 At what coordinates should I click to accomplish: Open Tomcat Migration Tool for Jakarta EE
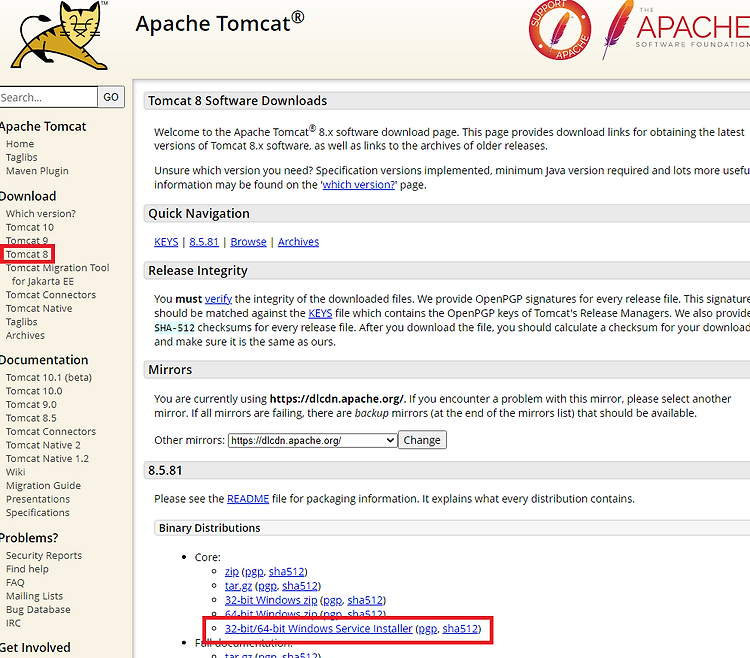pyautogui.click(x=57, y=274)
